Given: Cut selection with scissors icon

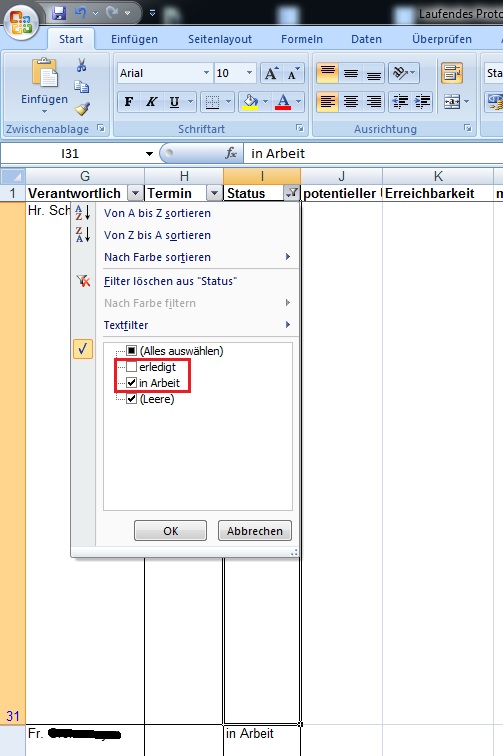Looking at the screenshot, I should tap(82, 65).
